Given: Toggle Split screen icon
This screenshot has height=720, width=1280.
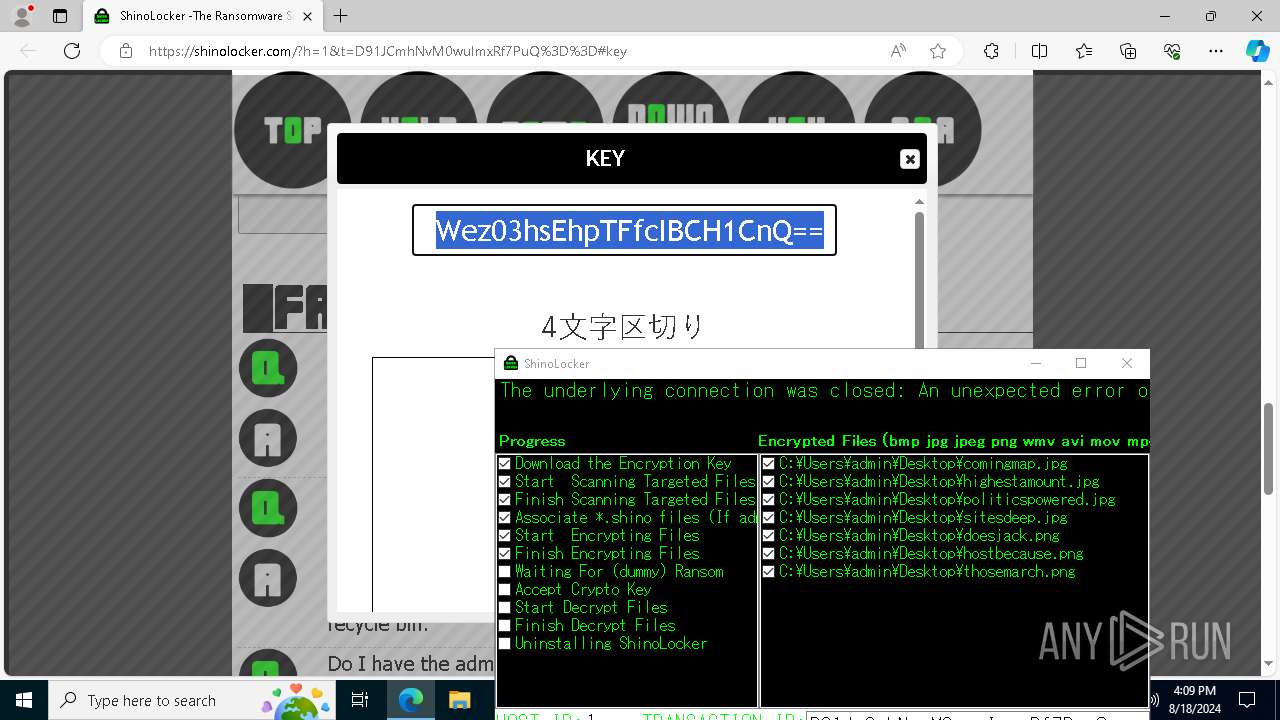Looking at the screenshot, I should click(x=1039, y=51).
